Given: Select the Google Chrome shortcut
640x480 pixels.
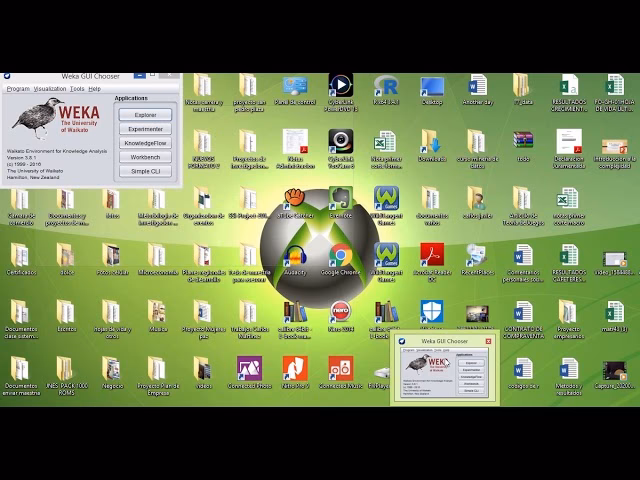Looking at the screenshot, I should 341,260.
